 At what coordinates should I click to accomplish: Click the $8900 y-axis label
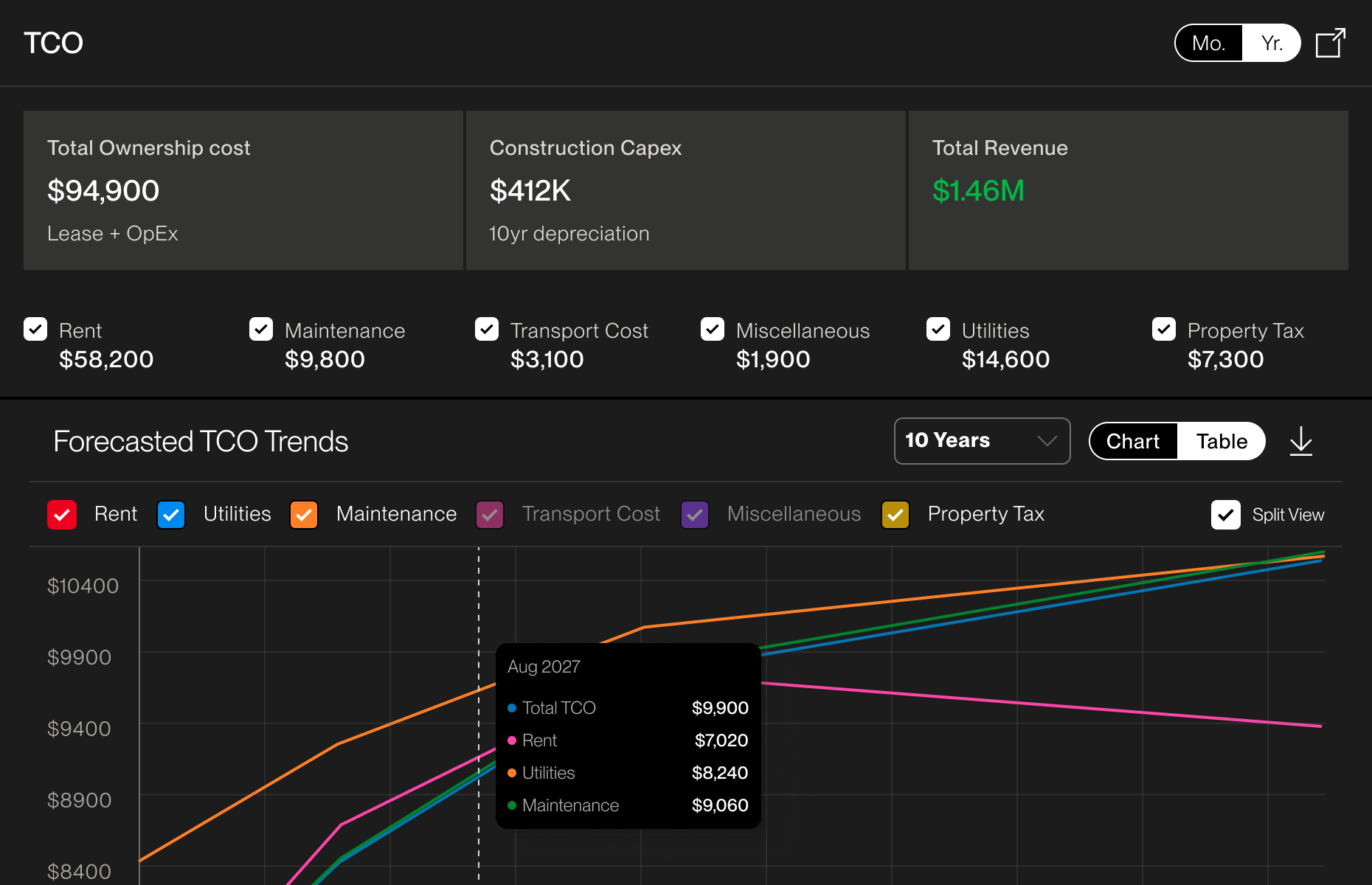[x=79, y=800]
